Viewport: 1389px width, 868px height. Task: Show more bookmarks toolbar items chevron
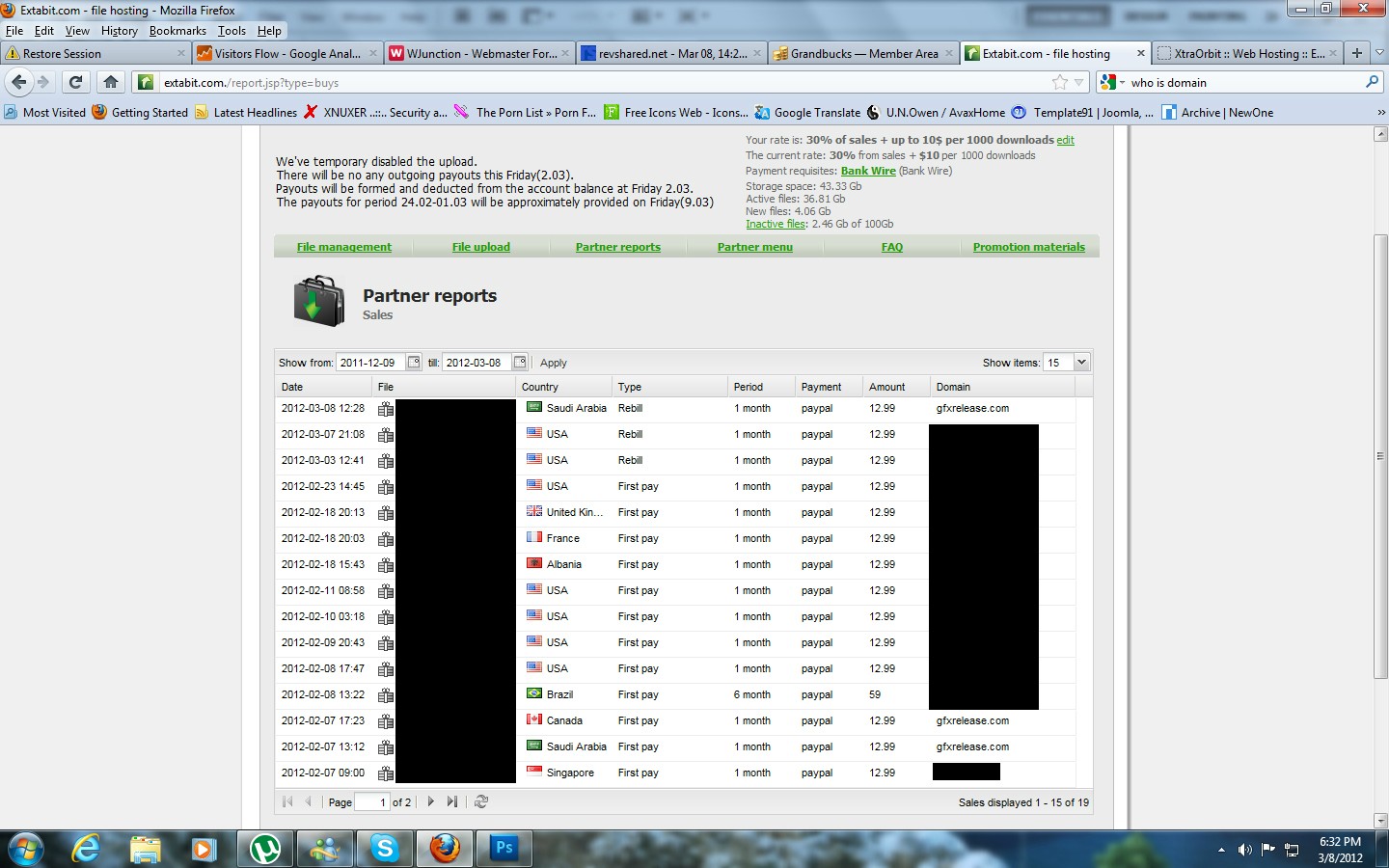click(x=1380, y=113)
